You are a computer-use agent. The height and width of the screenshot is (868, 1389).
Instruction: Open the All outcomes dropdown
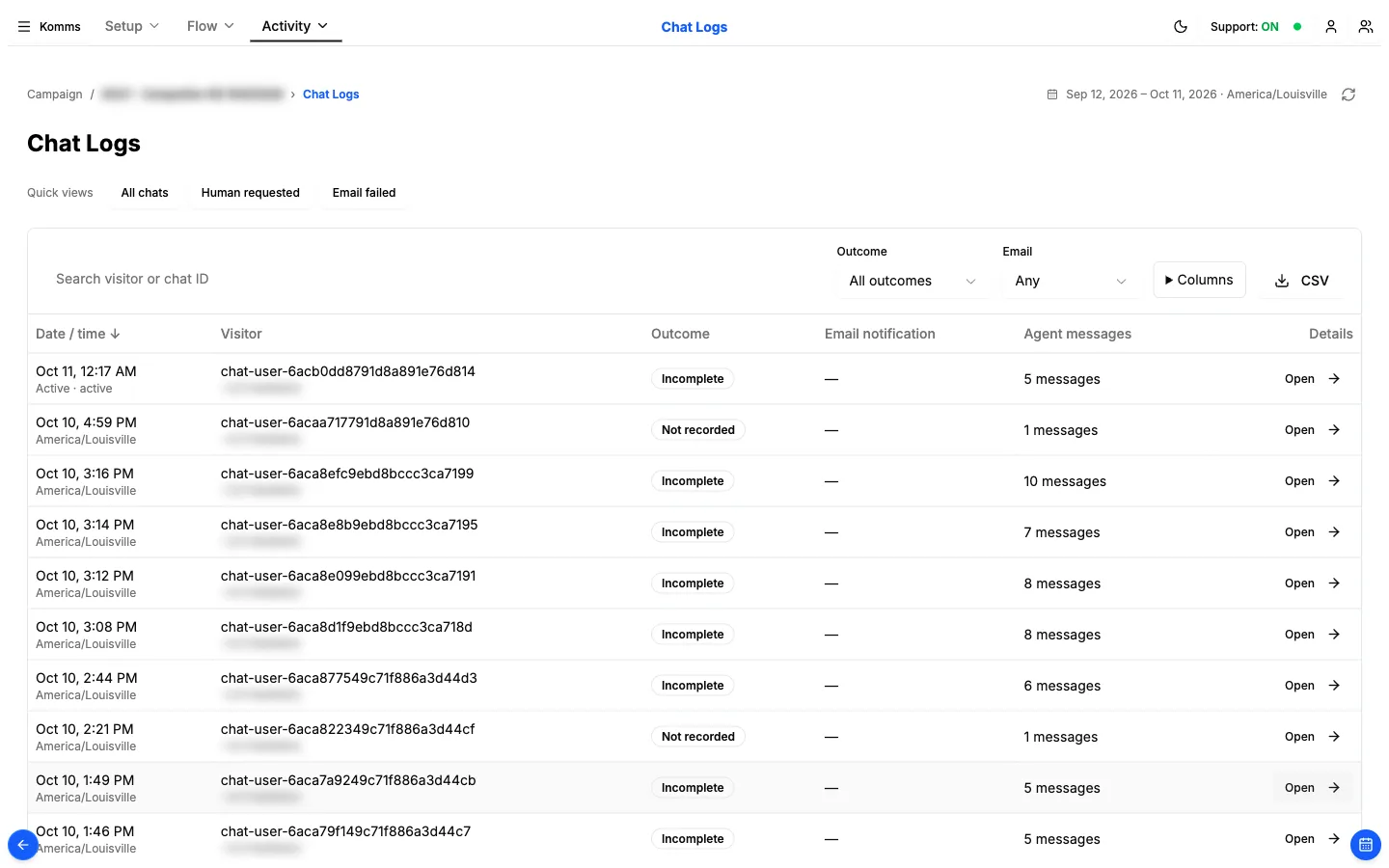click(x=912, y=281)
